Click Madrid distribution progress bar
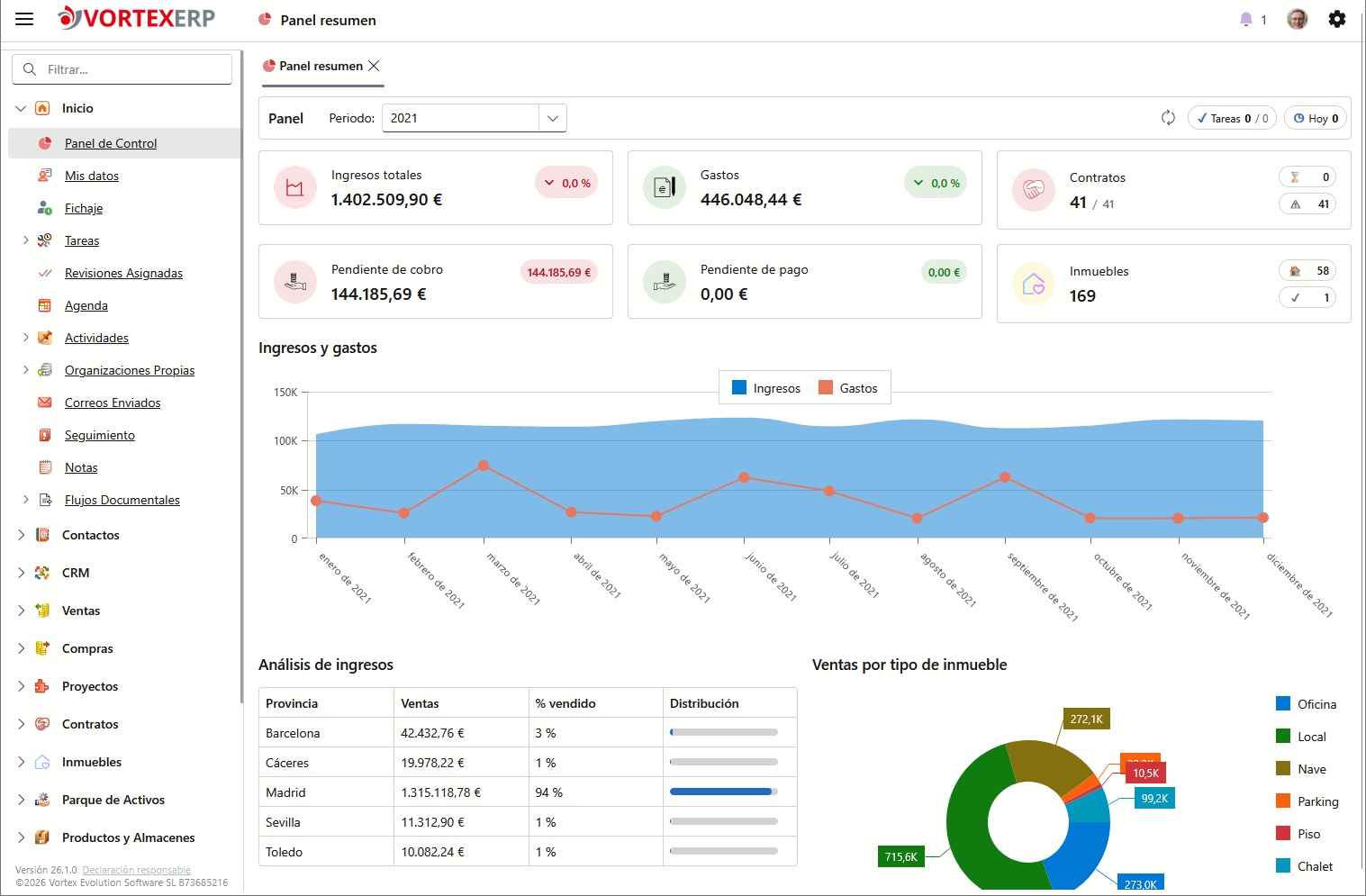This screenshot has width=1366, height=896. tap(724, 792)
